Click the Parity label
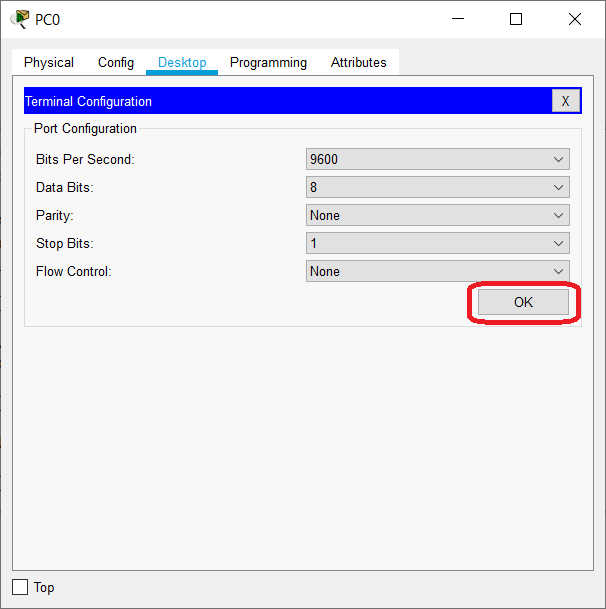 54,215
